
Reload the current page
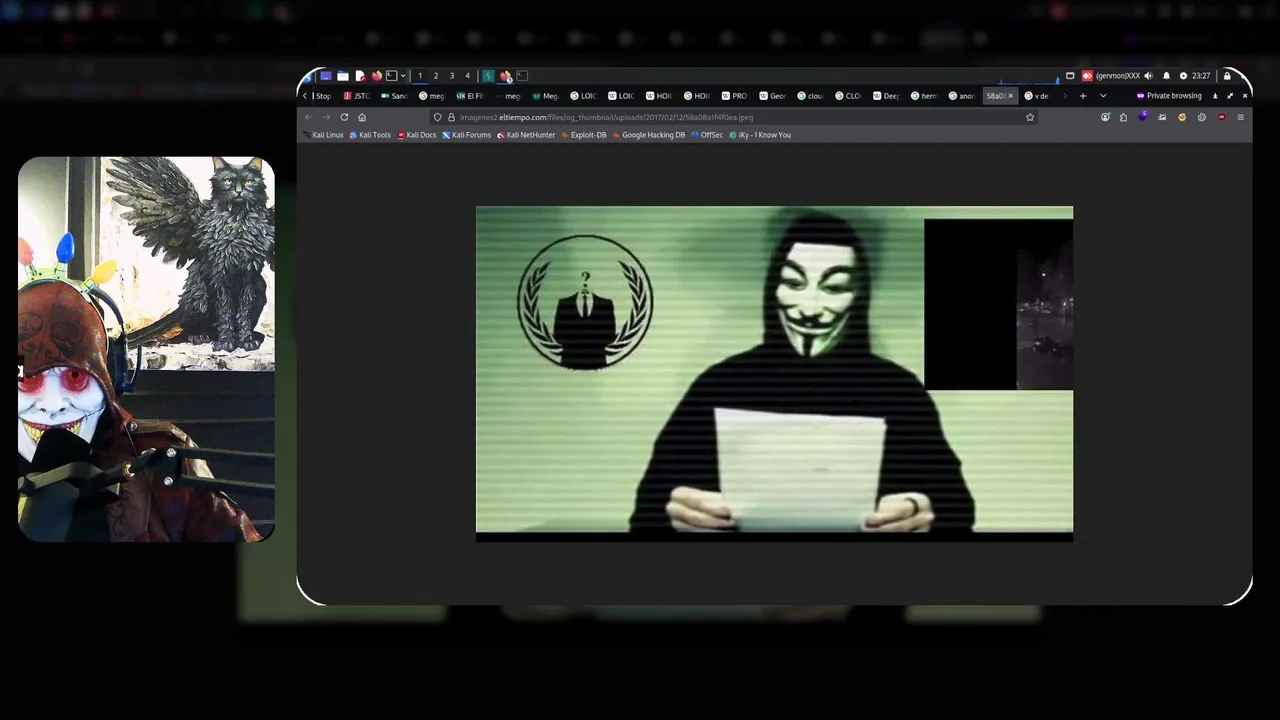344,117
